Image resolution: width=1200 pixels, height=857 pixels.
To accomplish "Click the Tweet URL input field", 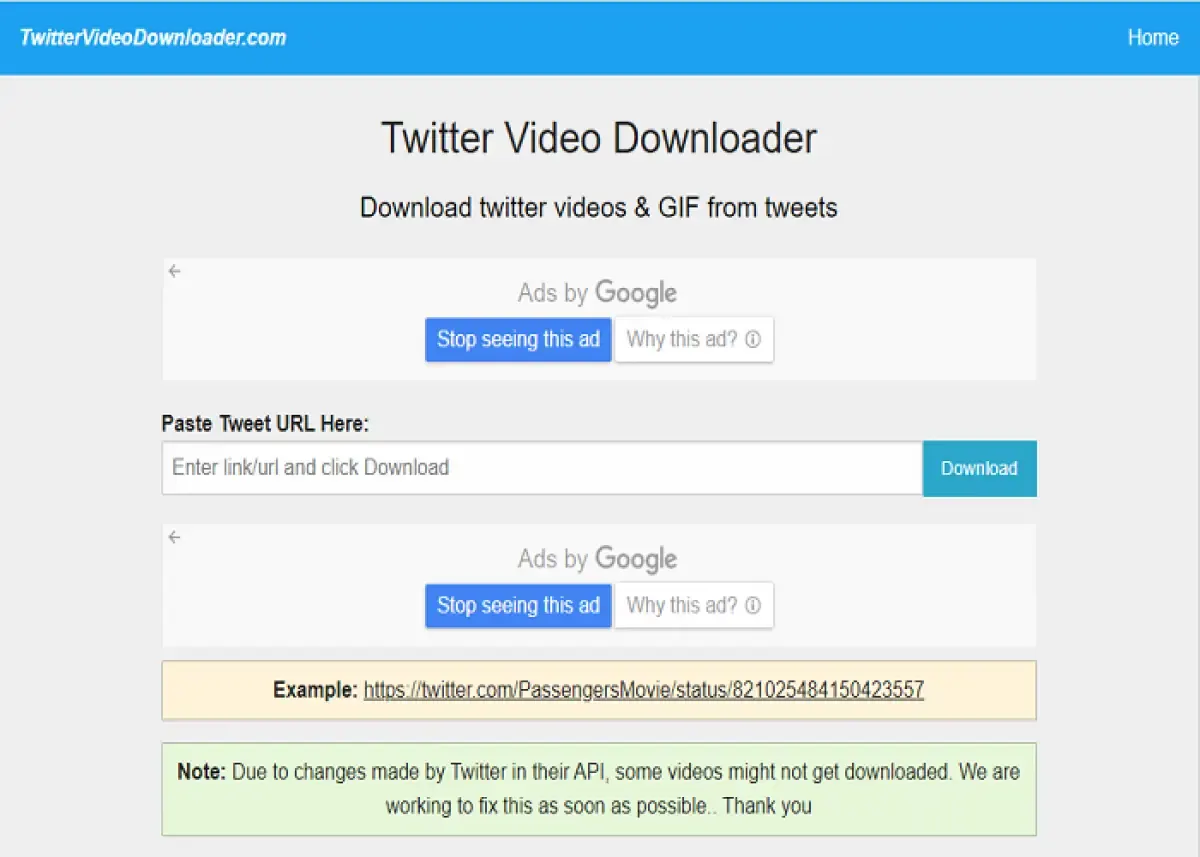I will [x=542, y=468].
